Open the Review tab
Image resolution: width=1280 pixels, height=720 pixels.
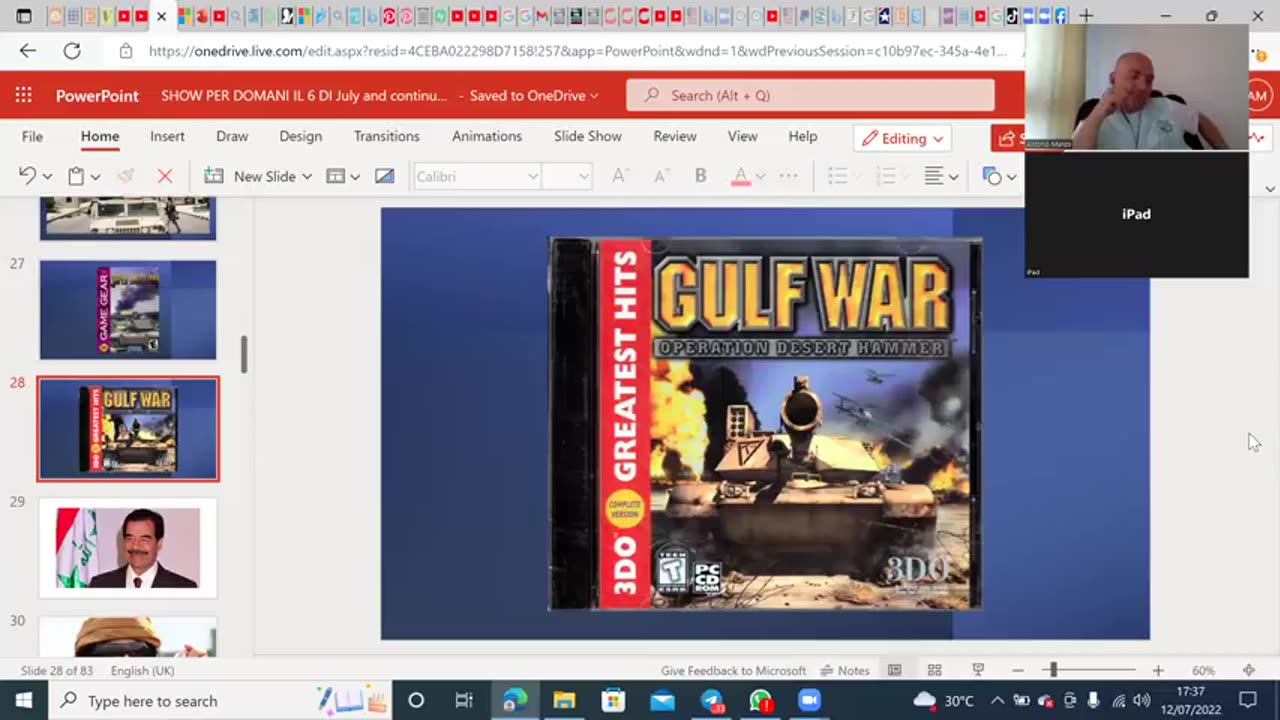point(675,136)
